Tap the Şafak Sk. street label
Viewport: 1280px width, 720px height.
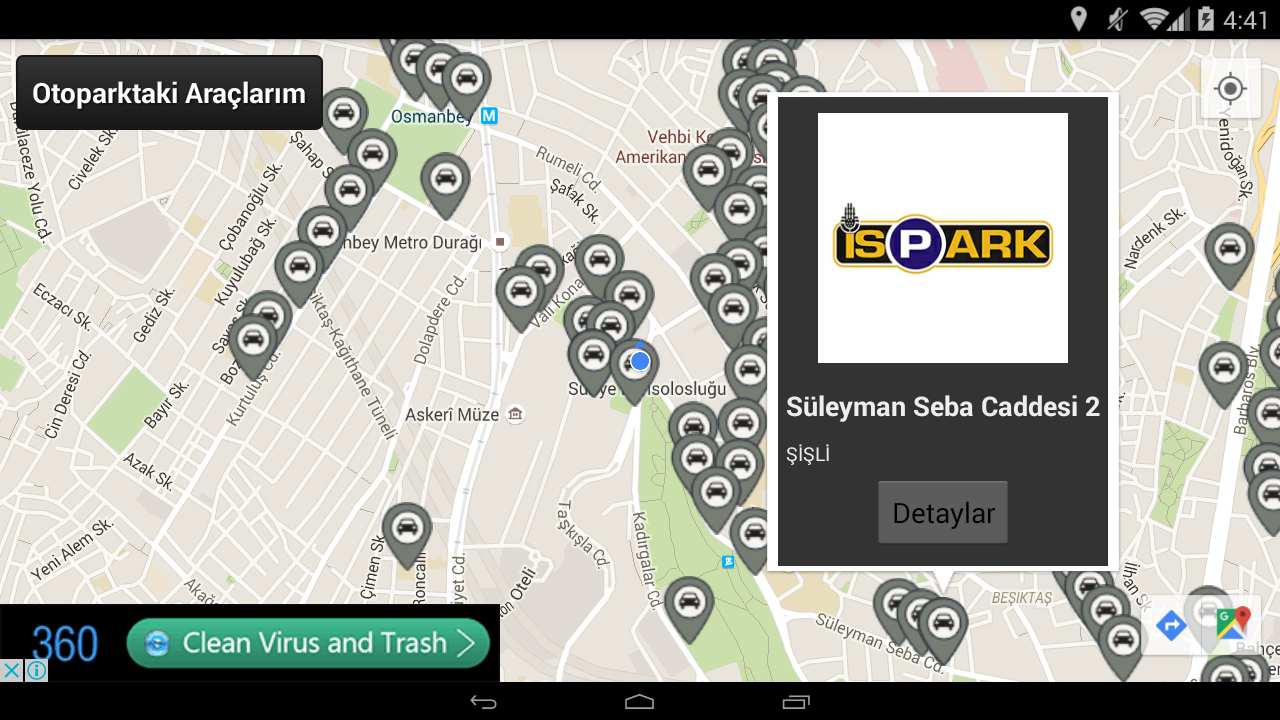tap(574, 199)
